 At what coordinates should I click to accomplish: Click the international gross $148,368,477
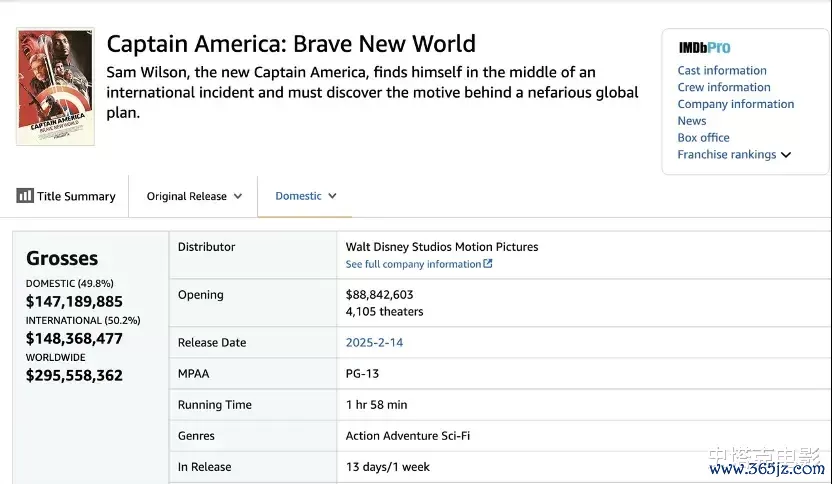(74, 339)
